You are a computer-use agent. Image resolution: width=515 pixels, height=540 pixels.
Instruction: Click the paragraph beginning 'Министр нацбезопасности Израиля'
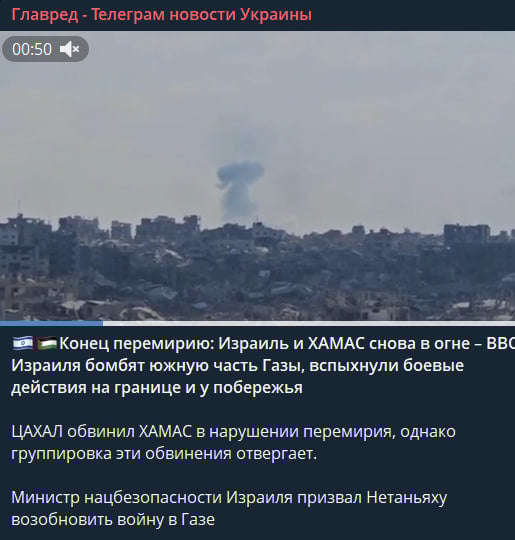[229, 508]
